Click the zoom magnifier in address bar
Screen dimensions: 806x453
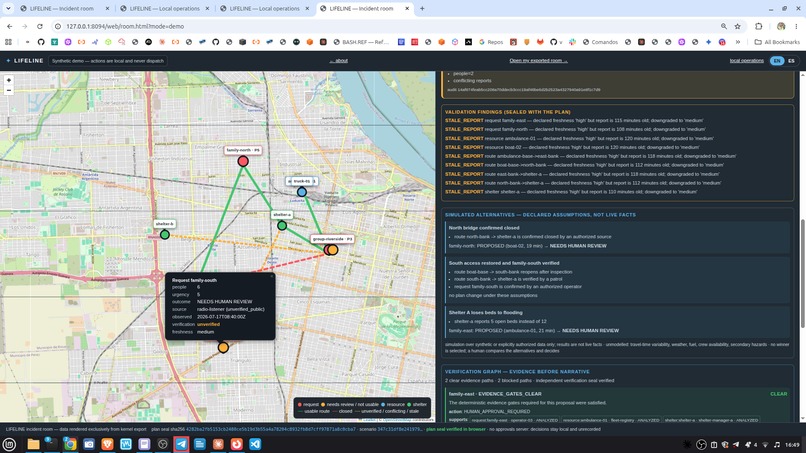[x=724, y=26]
